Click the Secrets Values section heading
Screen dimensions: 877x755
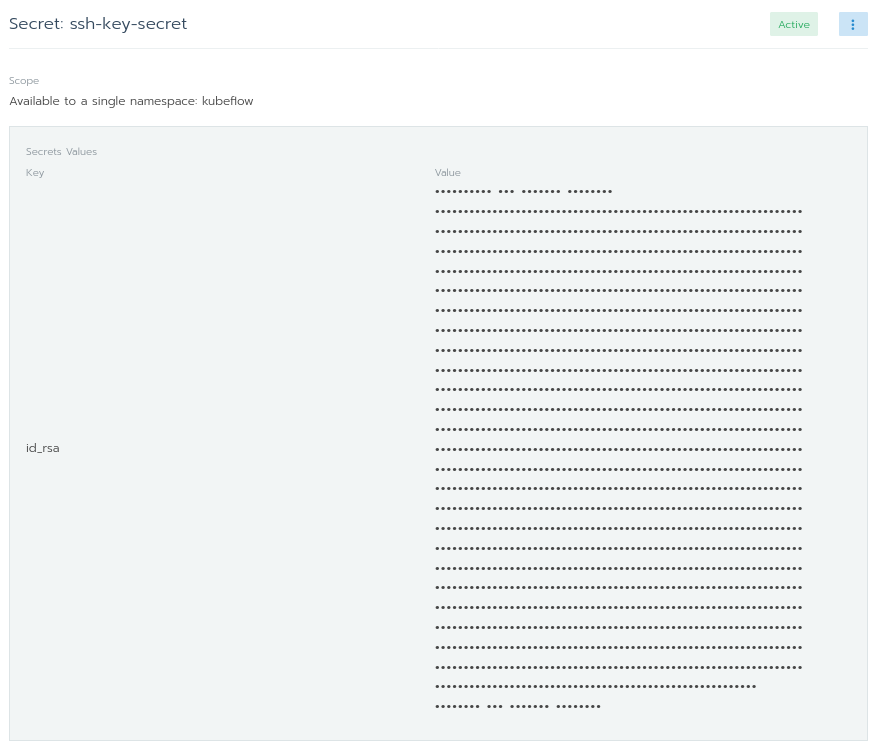tap(61, 152)
